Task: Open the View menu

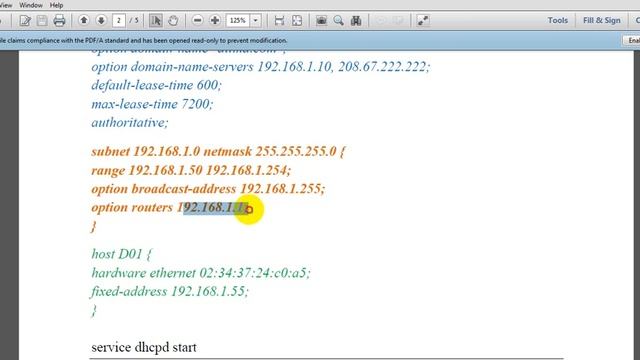Action: [6, 5]
